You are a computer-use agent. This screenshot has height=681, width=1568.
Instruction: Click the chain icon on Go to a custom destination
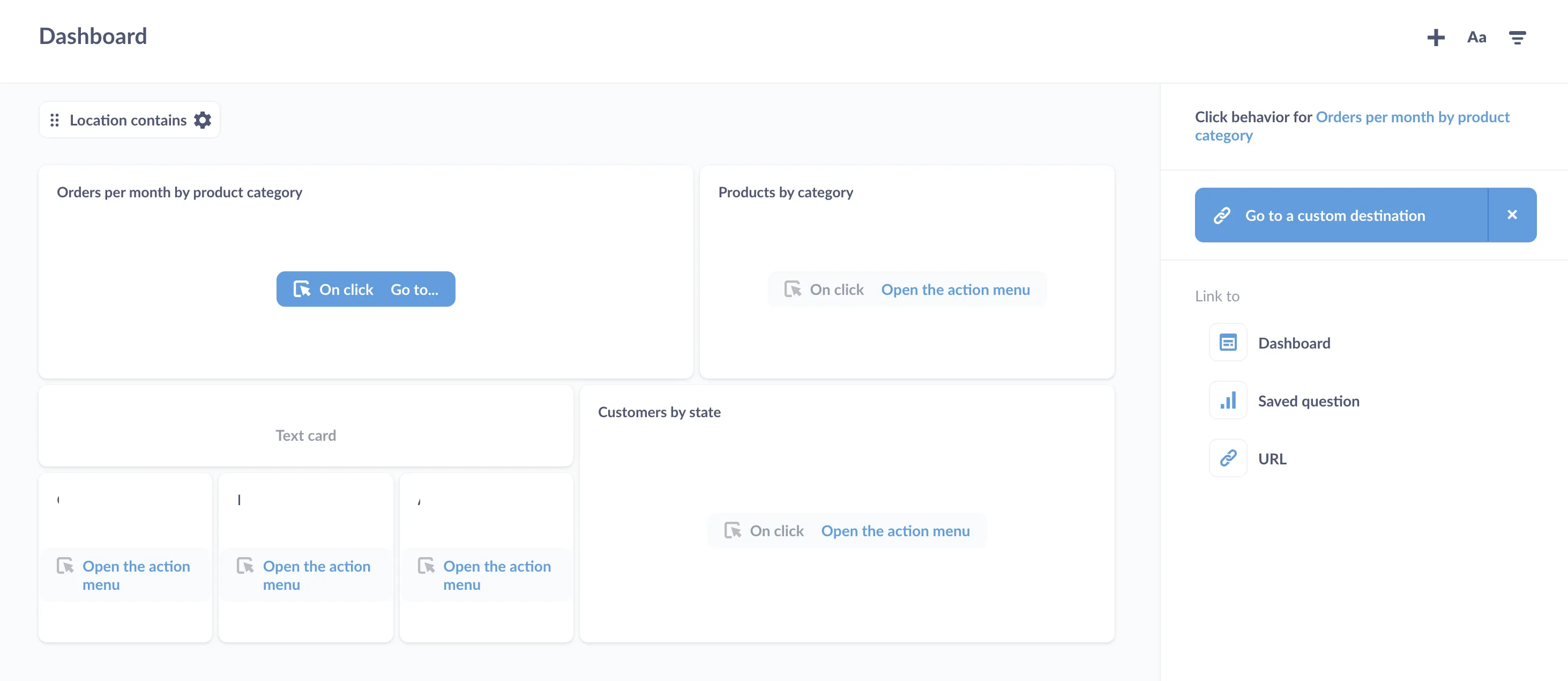(x=1222, y=215)
